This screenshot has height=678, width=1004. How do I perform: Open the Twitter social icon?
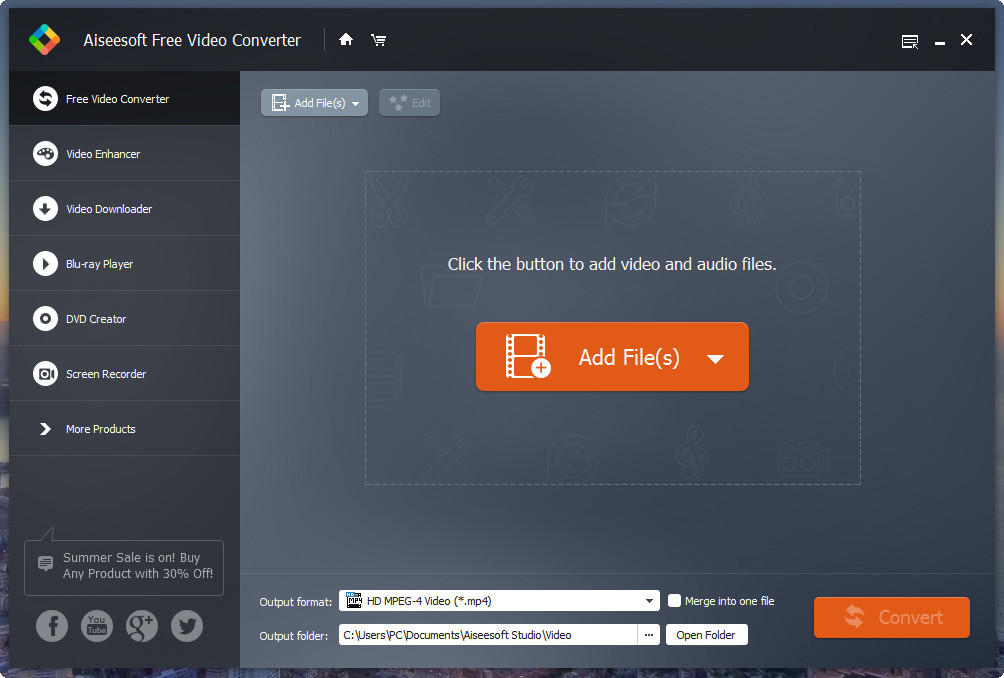(x=186, y=626)
